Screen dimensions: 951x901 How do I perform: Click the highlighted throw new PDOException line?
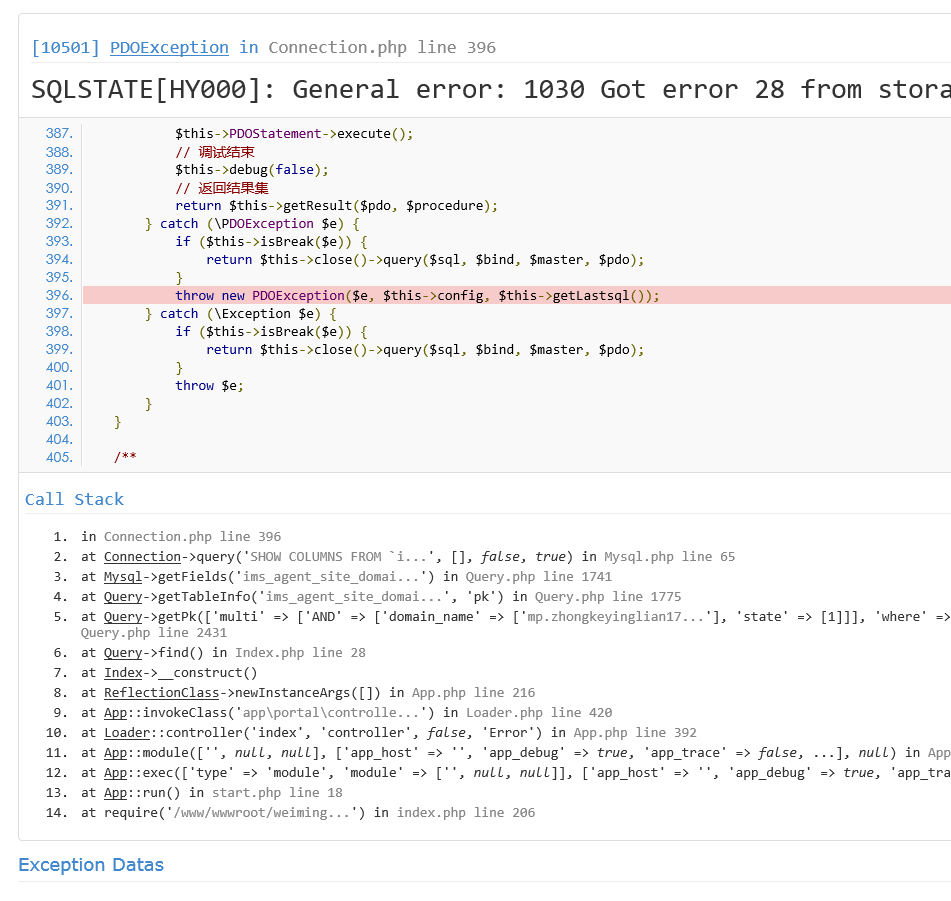[517, 295]
